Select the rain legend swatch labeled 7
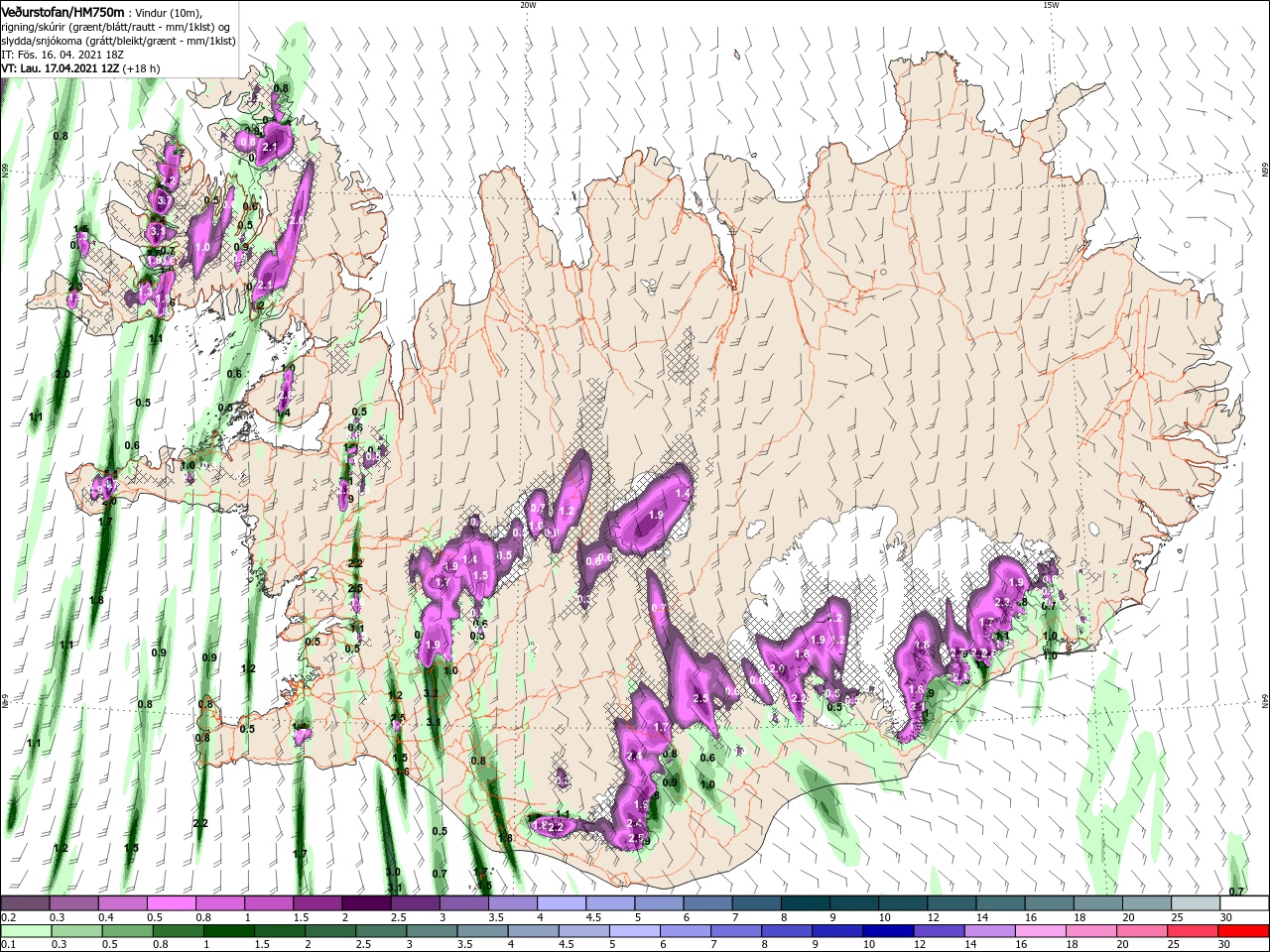 pos(736,931)
